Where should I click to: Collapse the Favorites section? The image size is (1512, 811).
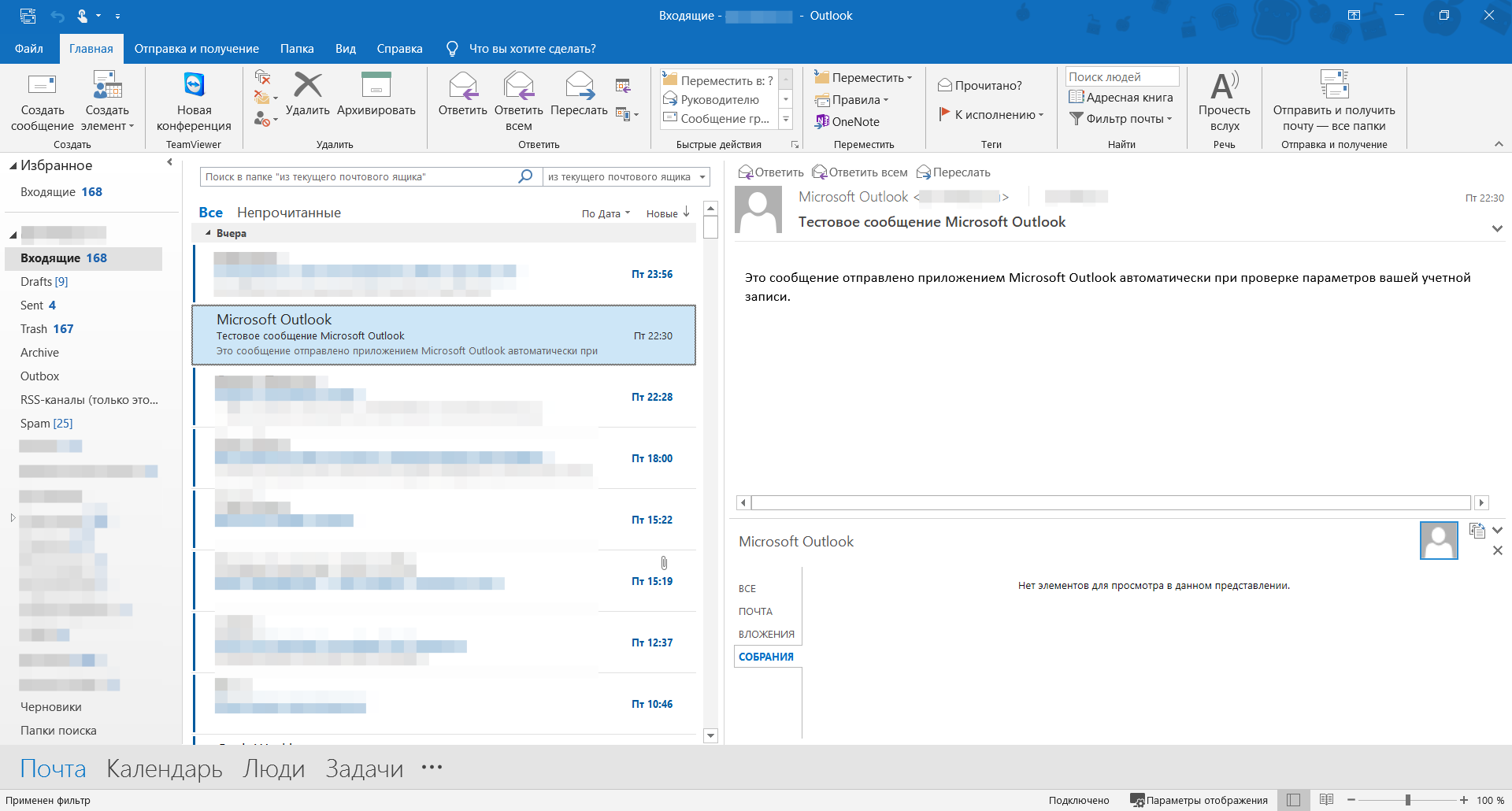(x=13, y=166)
